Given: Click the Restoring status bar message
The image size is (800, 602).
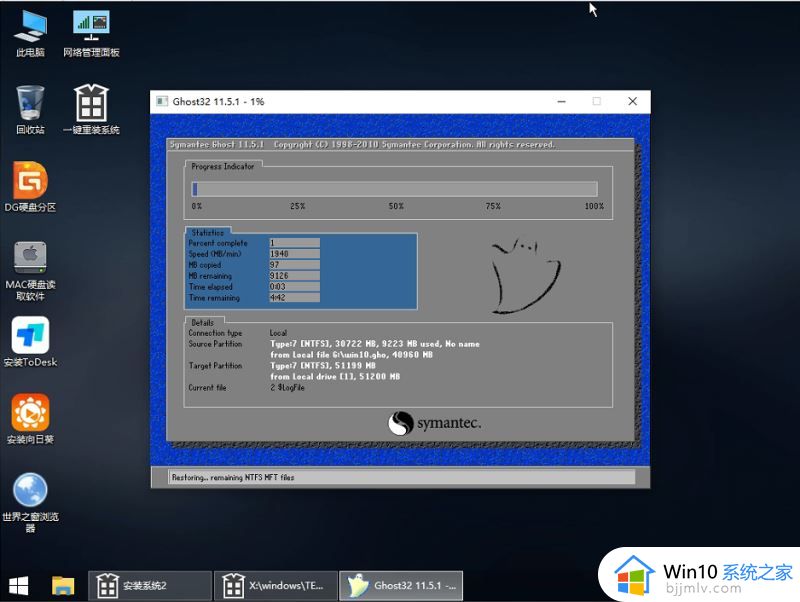Looking at the screenshot, I should (233, 478).
